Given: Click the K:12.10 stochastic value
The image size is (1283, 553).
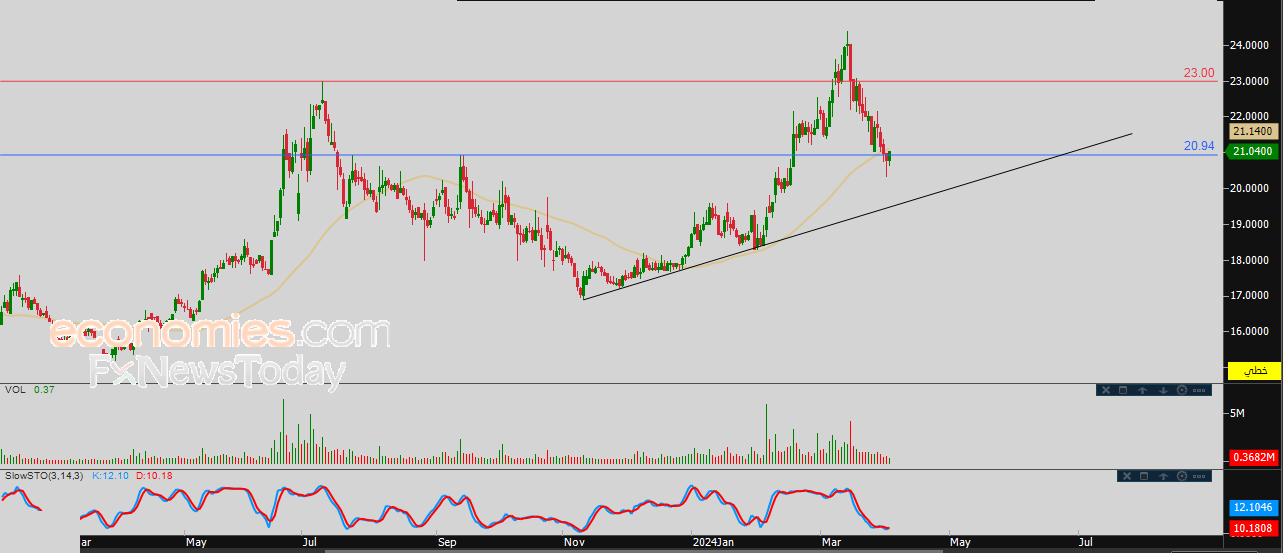Looking at the screenshot, I should 111,475.
